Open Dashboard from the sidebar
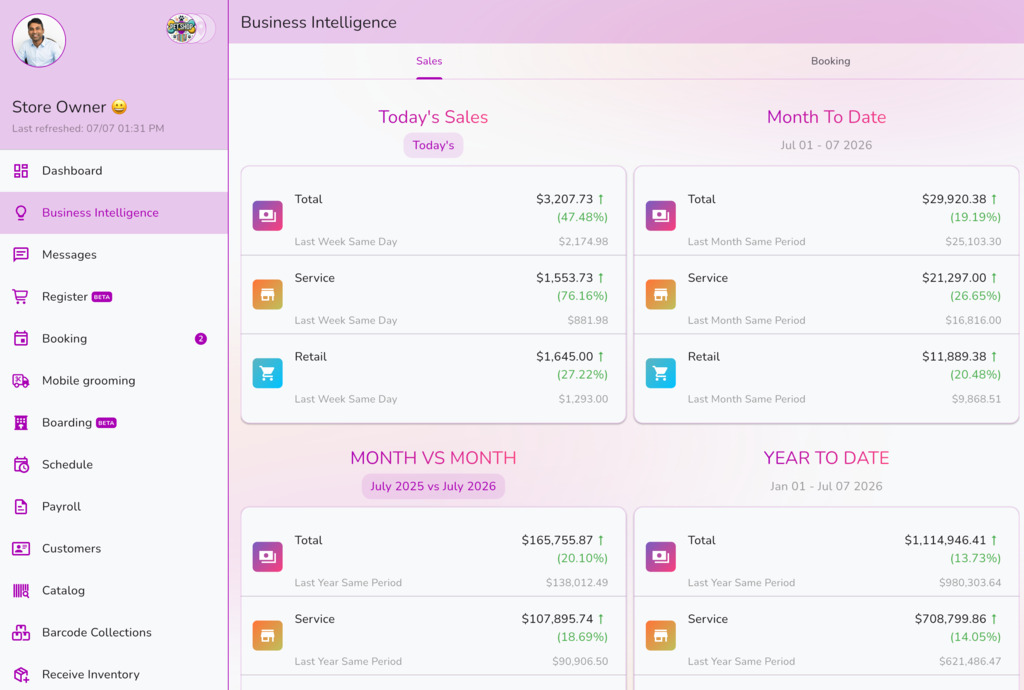This screenshot has width=1024, height=690. point(114,171)
